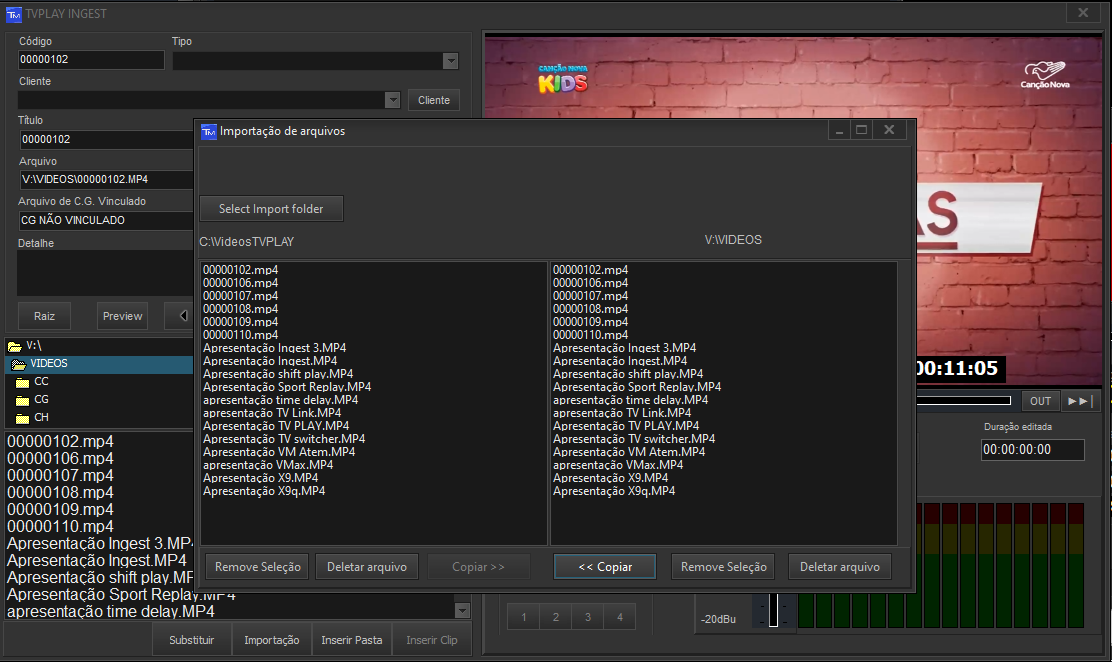The height and width of the screenshot is (662, 1112).
Task: Click the V:\ drive root folder icon
Action: 14,346
